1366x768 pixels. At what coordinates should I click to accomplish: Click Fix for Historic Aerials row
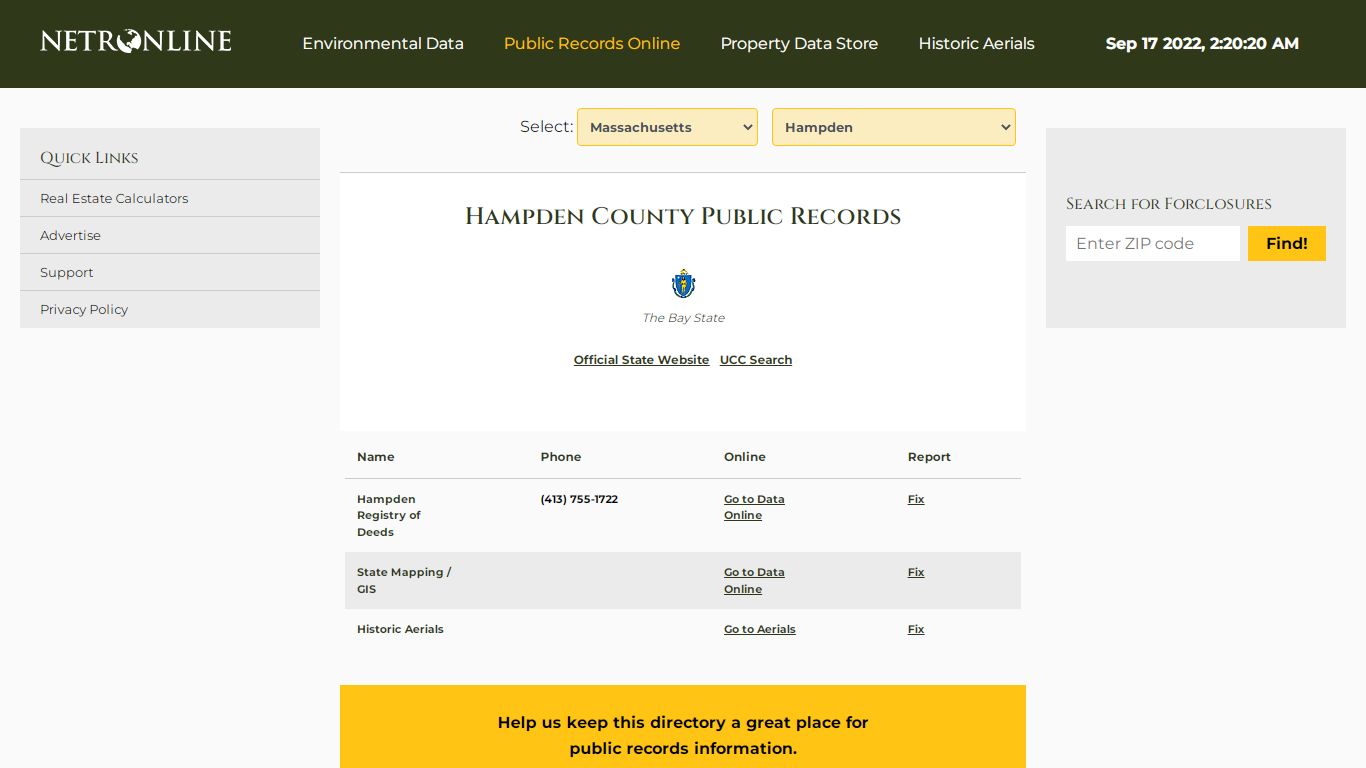tap(916, 629)
